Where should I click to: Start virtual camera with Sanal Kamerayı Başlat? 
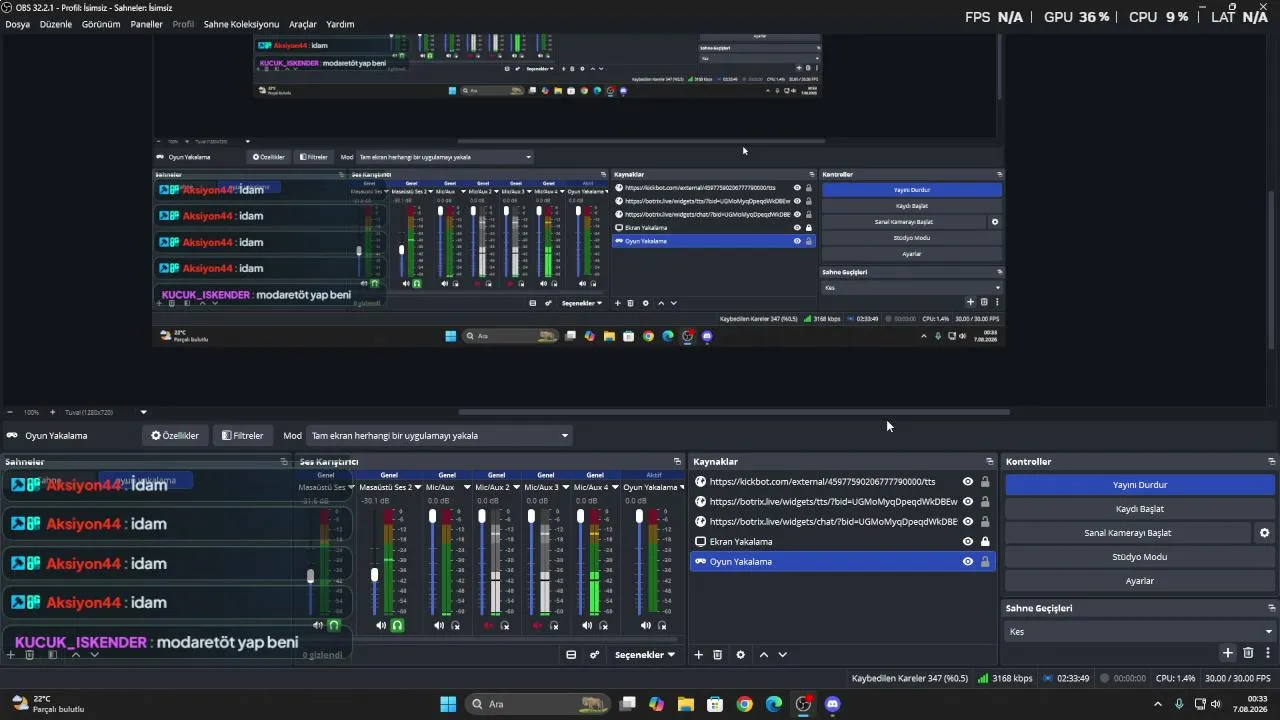1128,533
